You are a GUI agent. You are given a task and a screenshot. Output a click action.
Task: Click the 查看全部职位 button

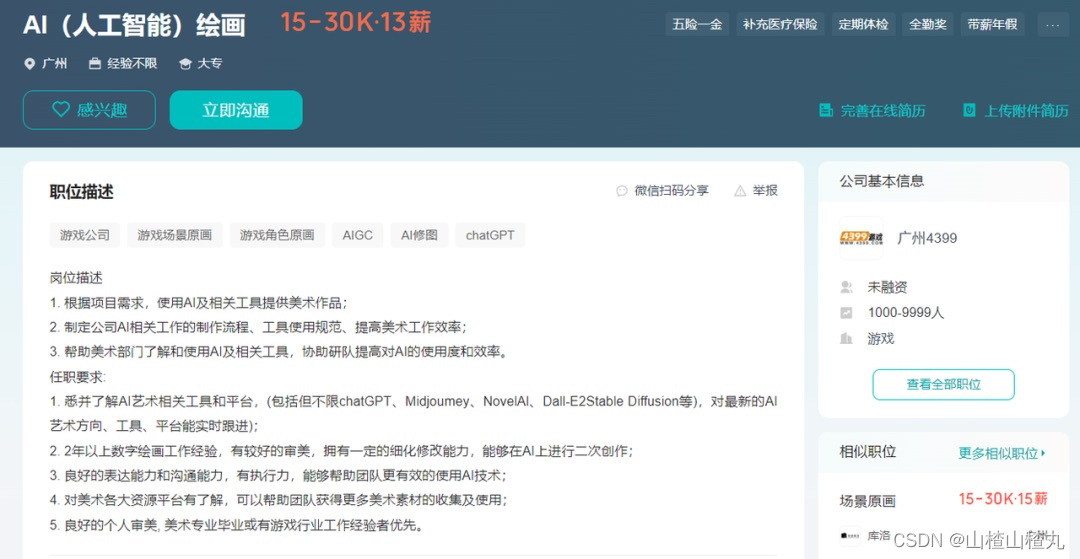point(943,384)
